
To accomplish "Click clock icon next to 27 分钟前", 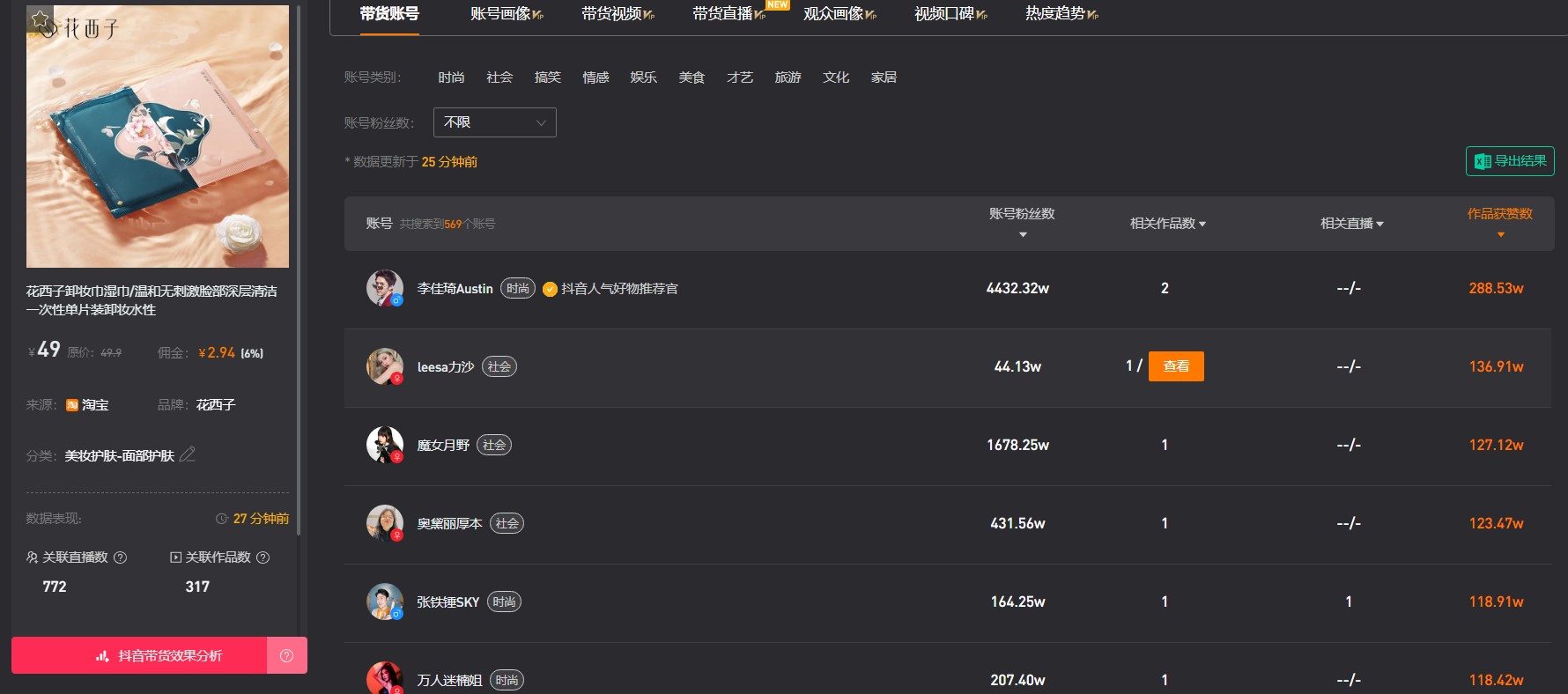I will [222, 519].
